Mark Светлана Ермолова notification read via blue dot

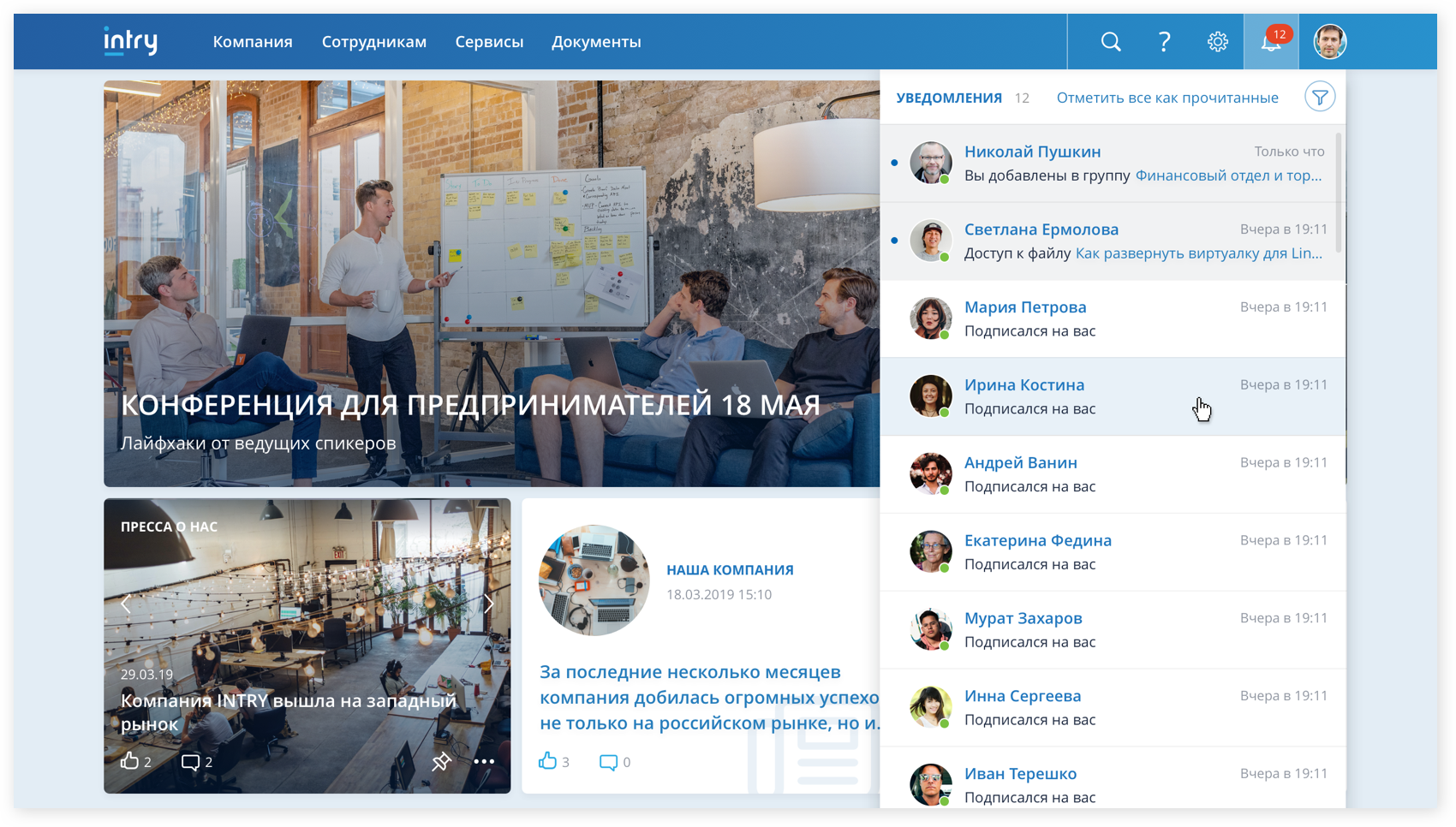(893, 241)
